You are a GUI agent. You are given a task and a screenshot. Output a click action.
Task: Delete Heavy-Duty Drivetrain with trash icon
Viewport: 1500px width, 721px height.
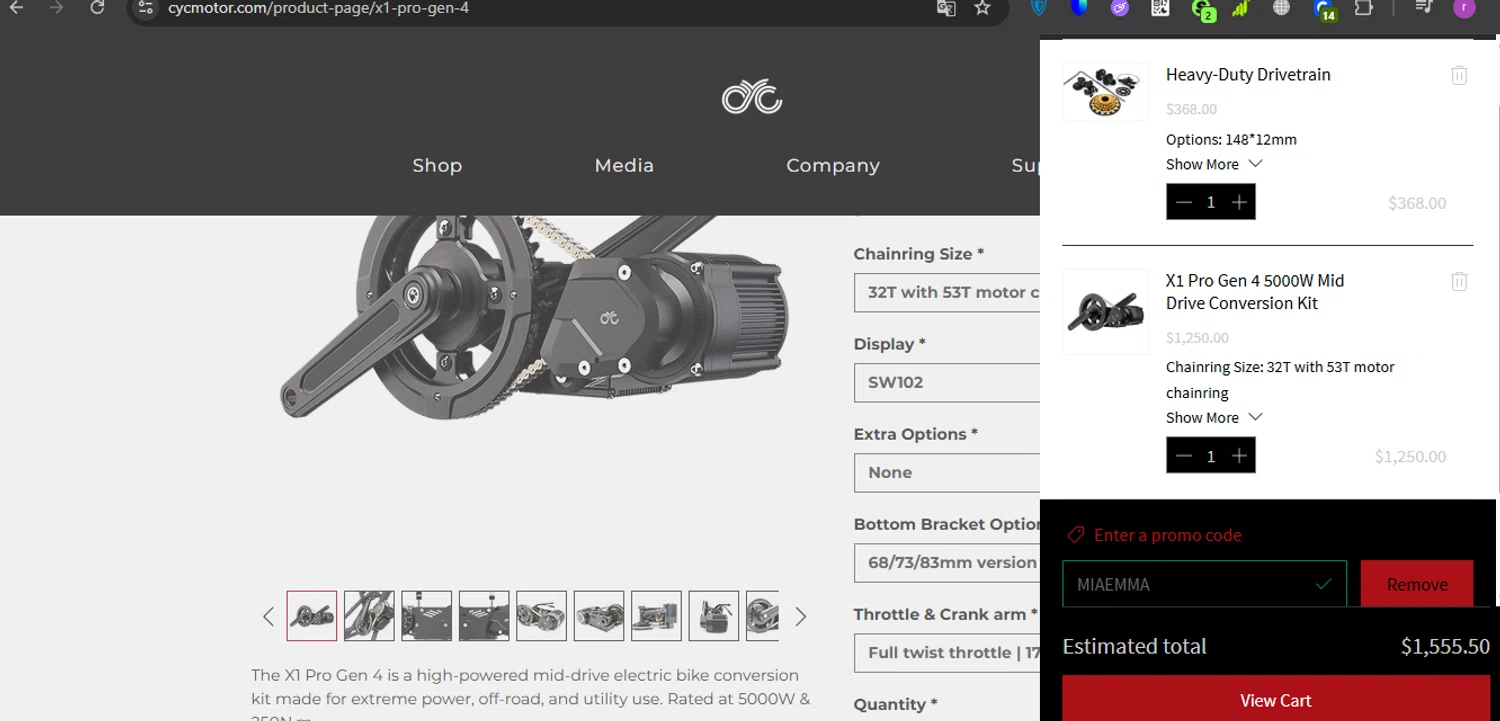tap(1459, 75)
